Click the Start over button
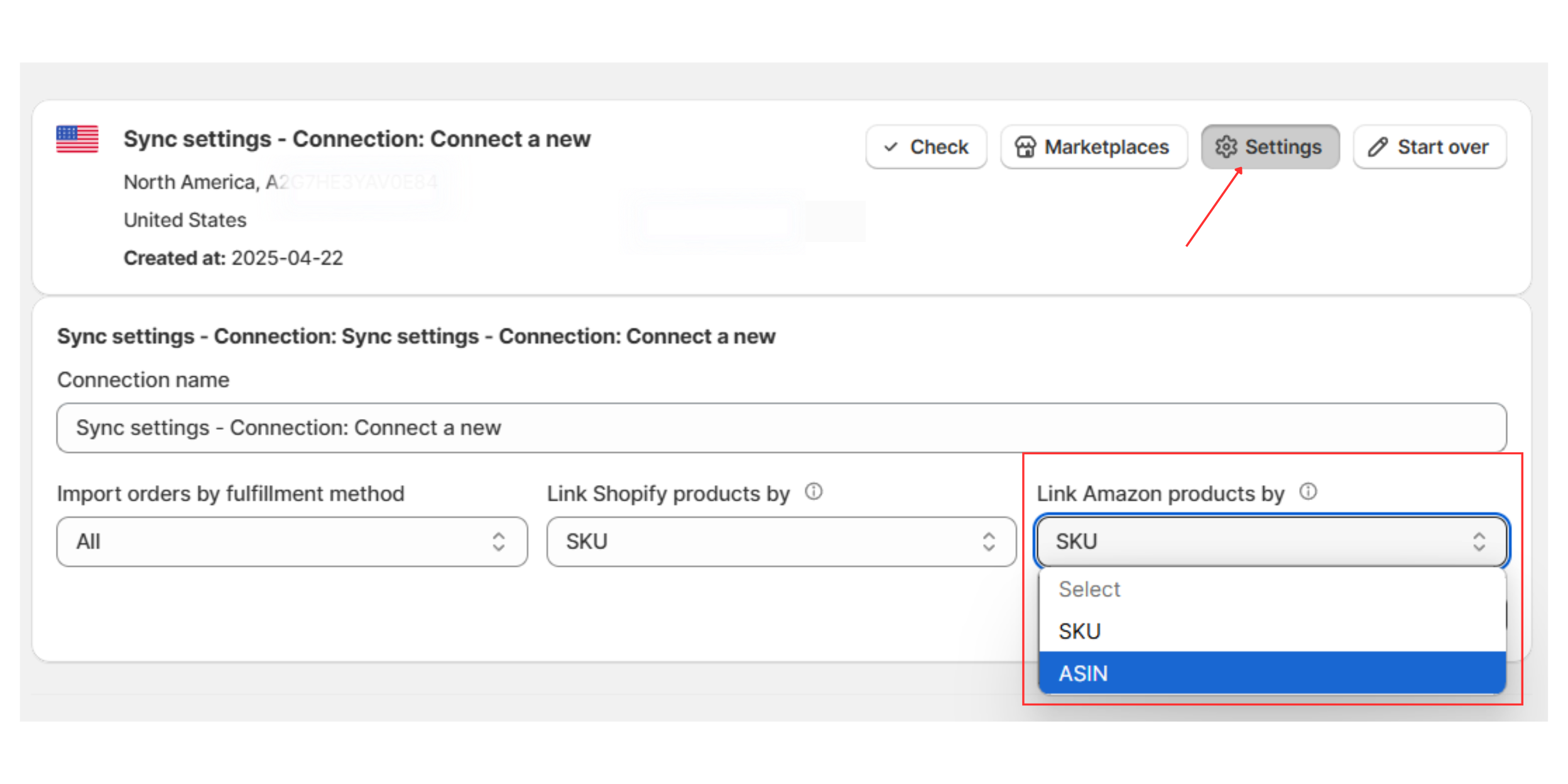 coord(1429,147)
